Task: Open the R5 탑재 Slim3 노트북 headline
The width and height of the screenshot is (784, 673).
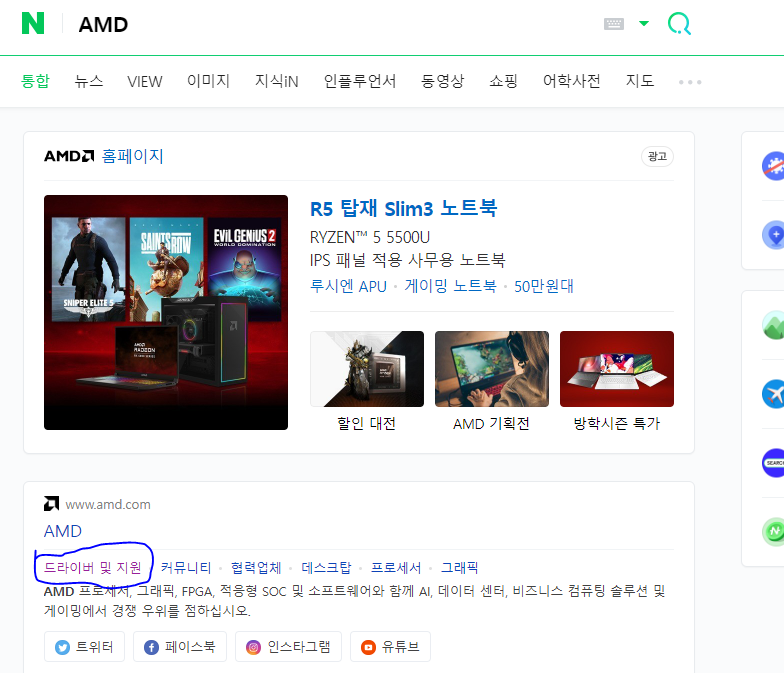Action: pyautogui.click(x=404, y=208)
